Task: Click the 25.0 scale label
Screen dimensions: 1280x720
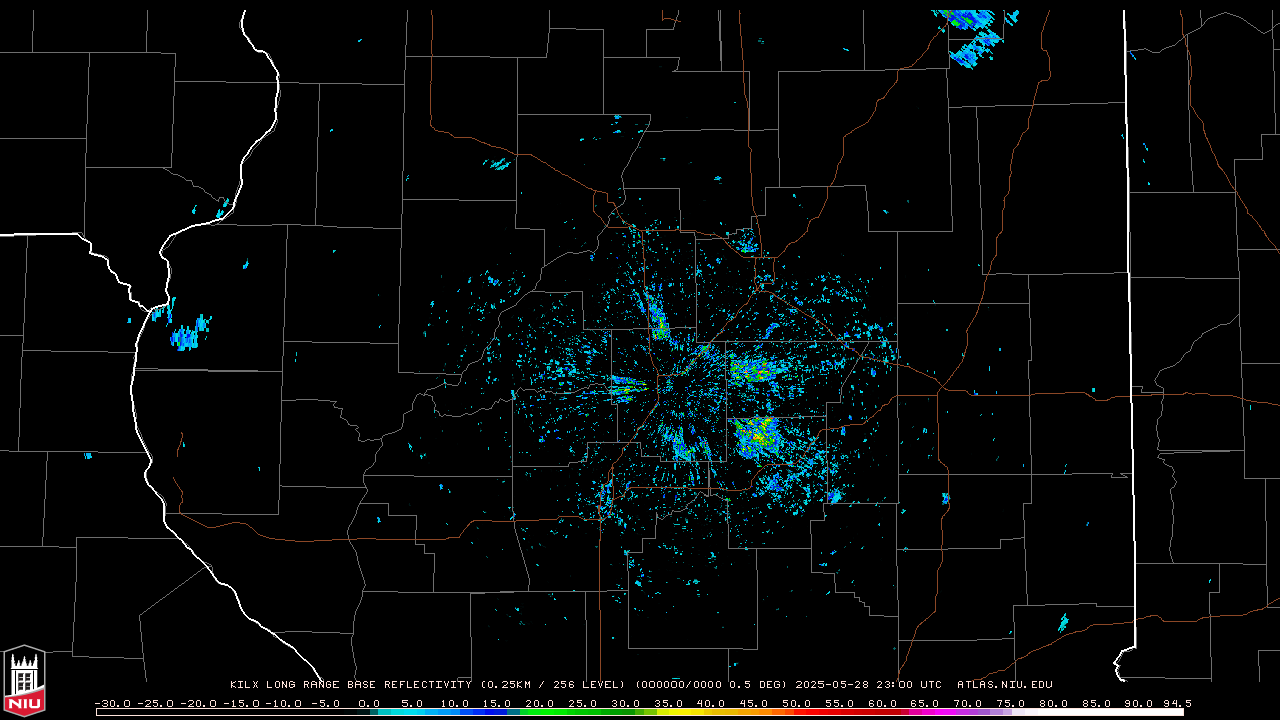Action: click(583, 704)
